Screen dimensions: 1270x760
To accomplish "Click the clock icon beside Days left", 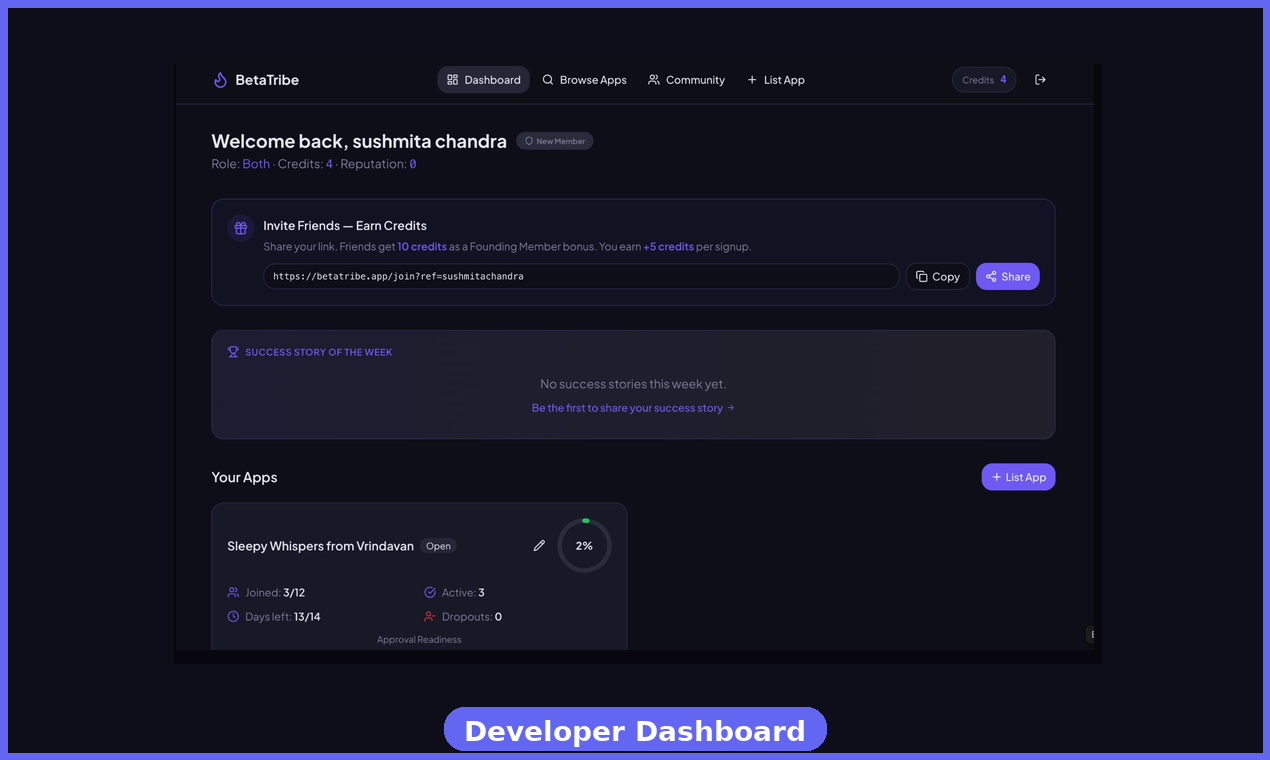I will (x=232, y=616).
